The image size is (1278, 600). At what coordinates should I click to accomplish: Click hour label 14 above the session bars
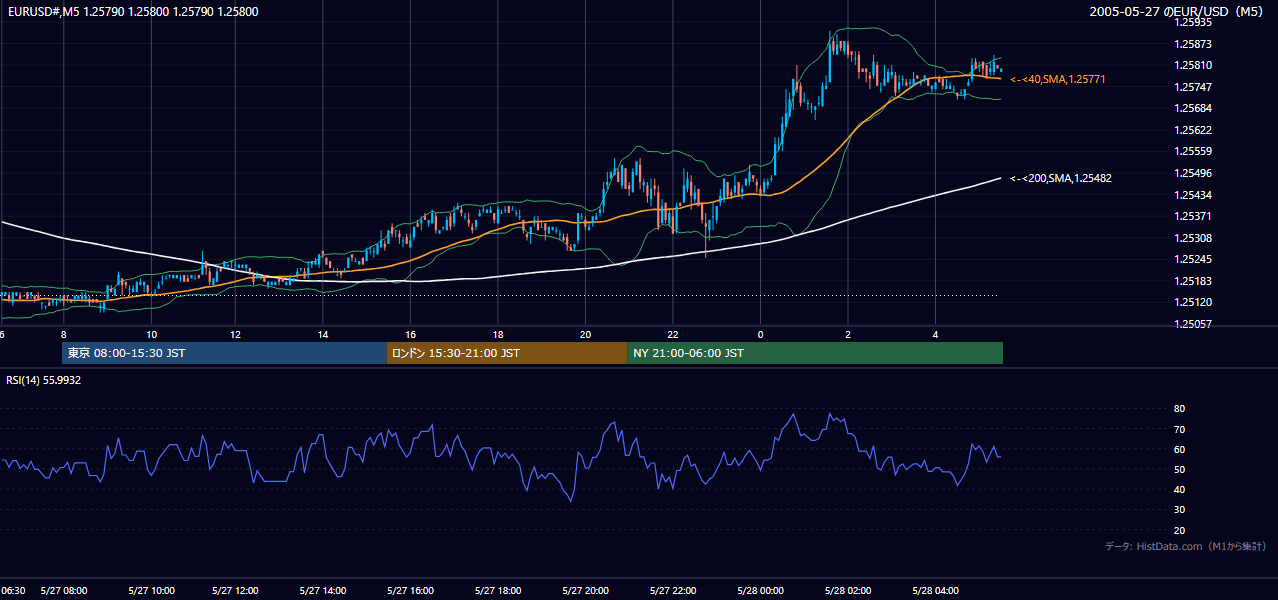[323, 334]
